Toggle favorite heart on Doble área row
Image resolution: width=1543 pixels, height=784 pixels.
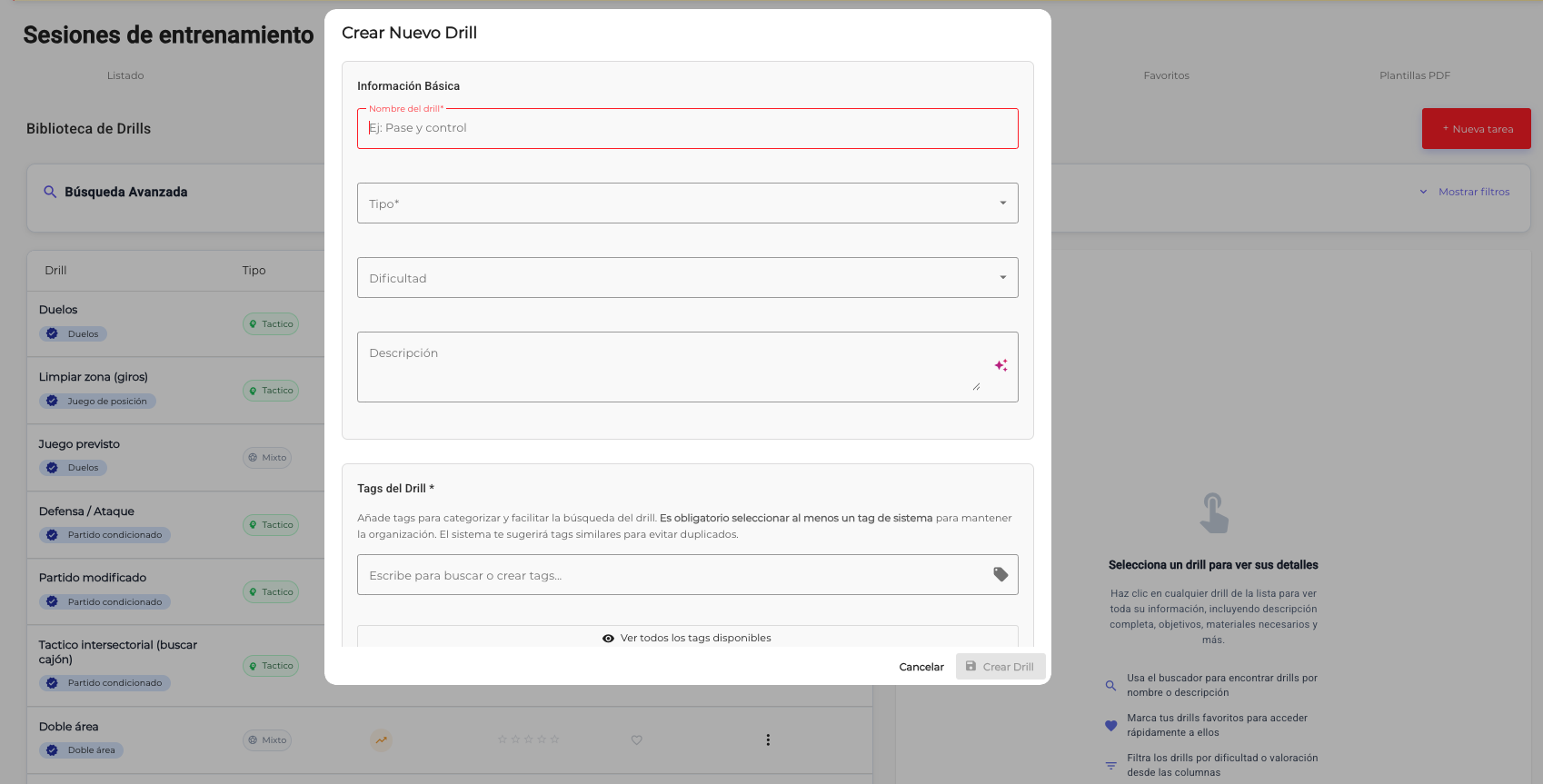(636, 739)
